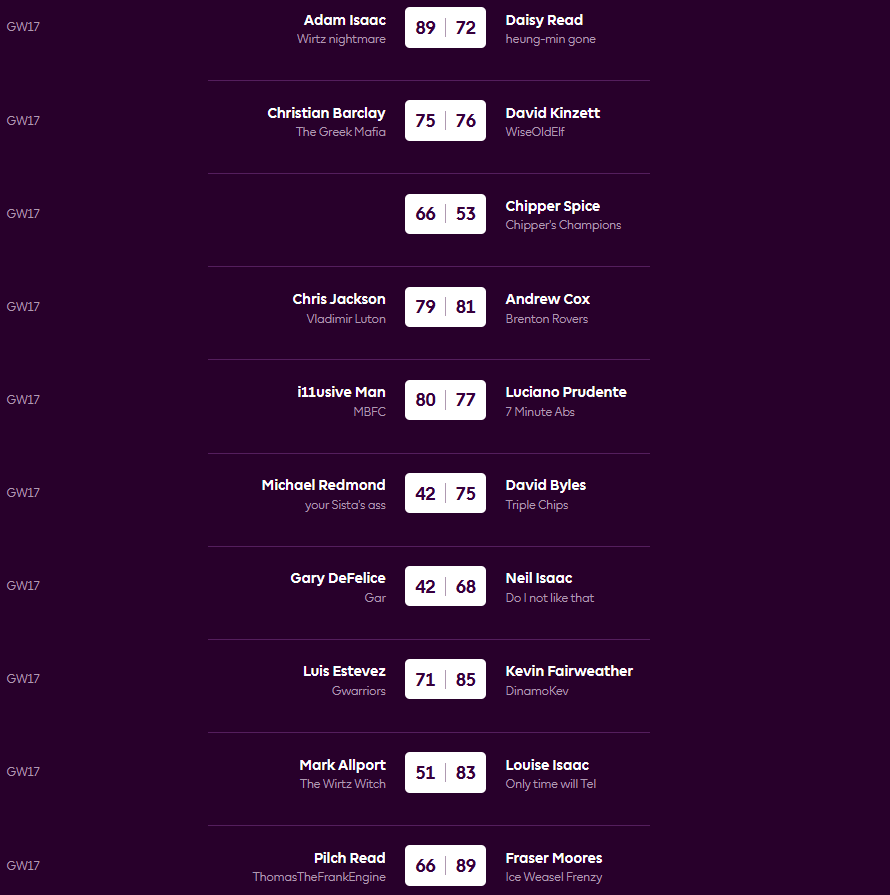Open Kevin Fairweather's manager link
Screen dimensions: 890x895
[569, 671]
